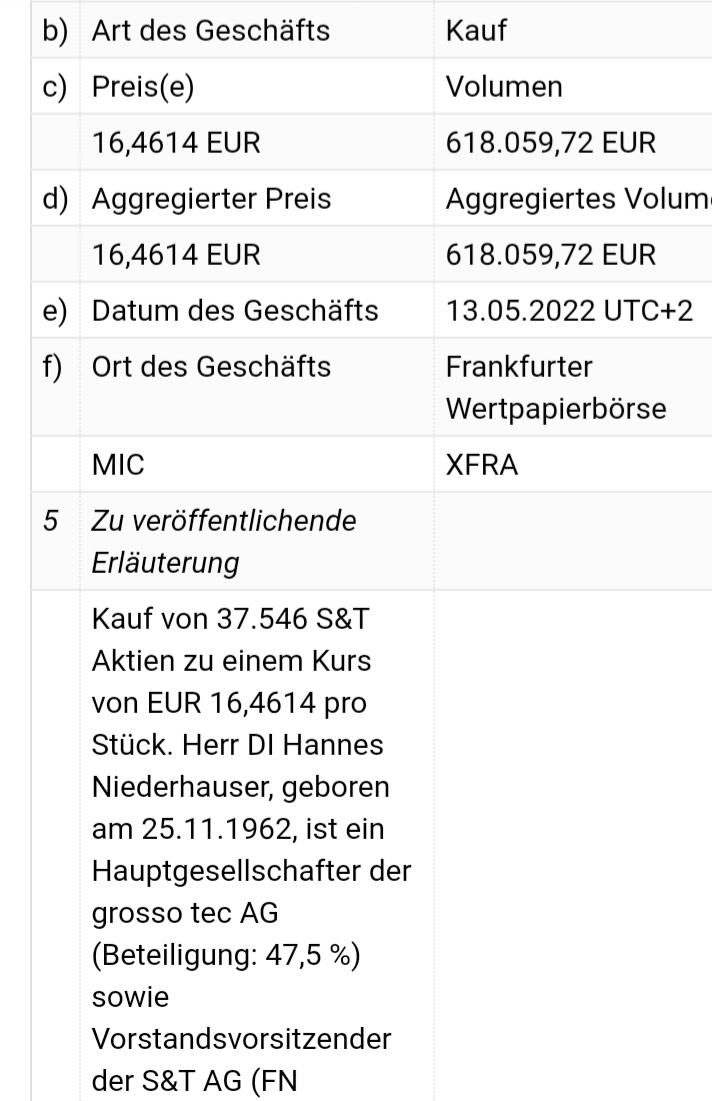Click the 'Volumen' column heading
Viewport: 712px width, 1101px height.
(503, 87)
